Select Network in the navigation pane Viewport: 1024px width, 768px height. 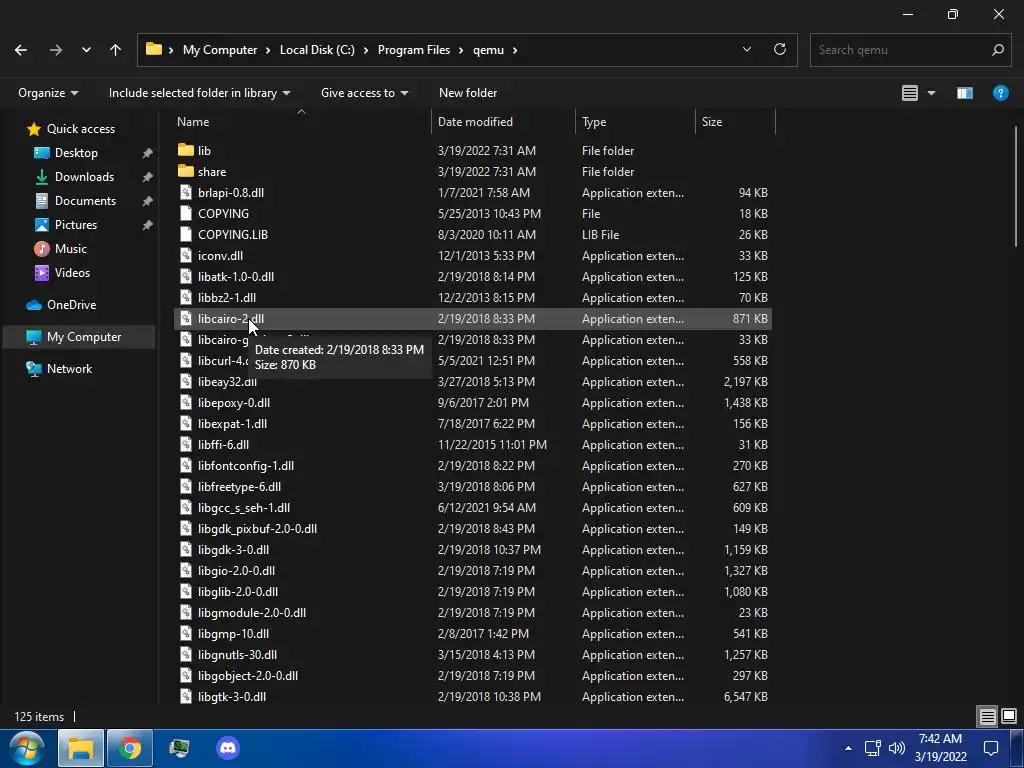tap(69, 369)
